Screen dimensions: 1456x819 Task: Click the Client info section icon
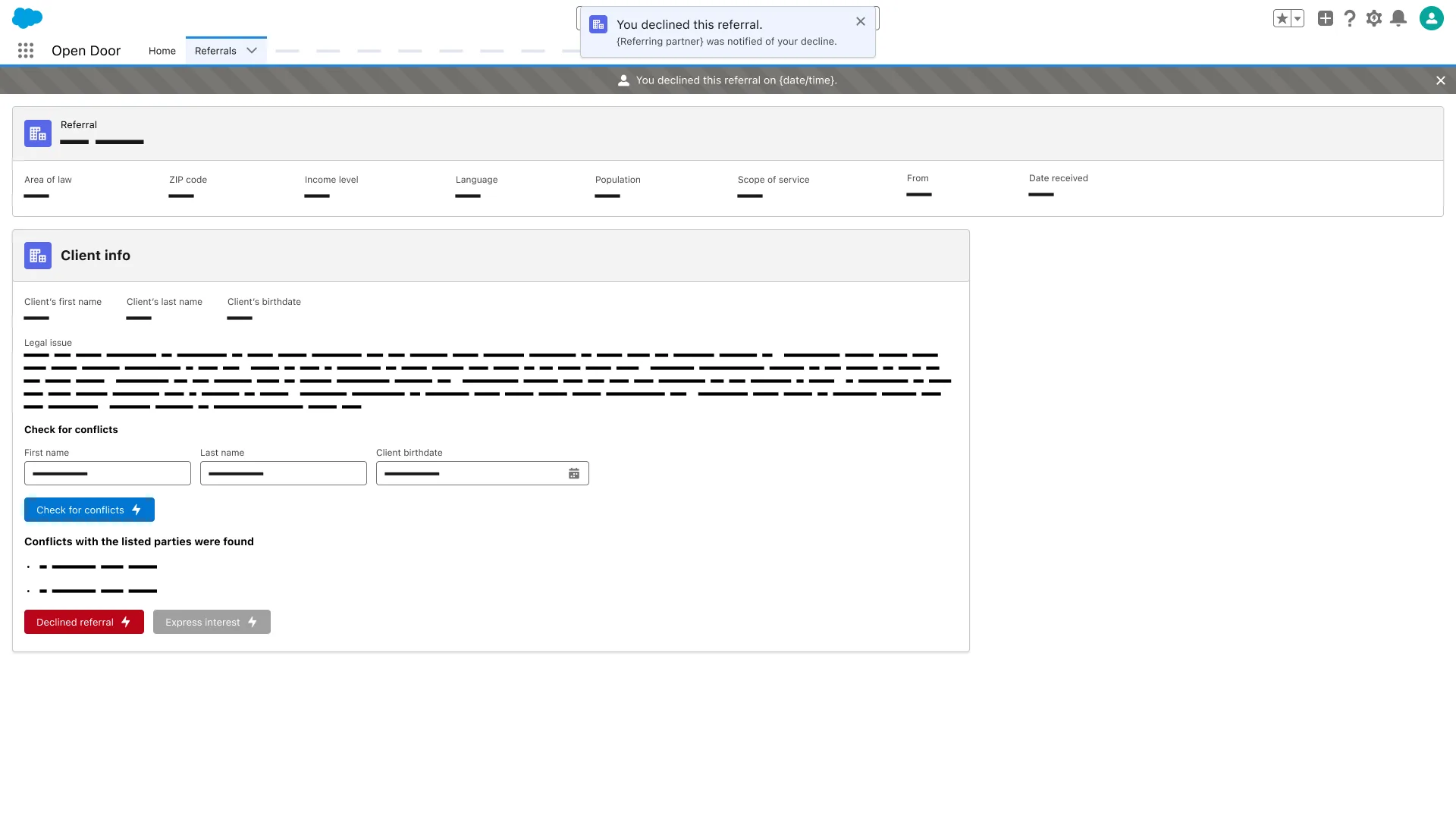click(38, 256)
